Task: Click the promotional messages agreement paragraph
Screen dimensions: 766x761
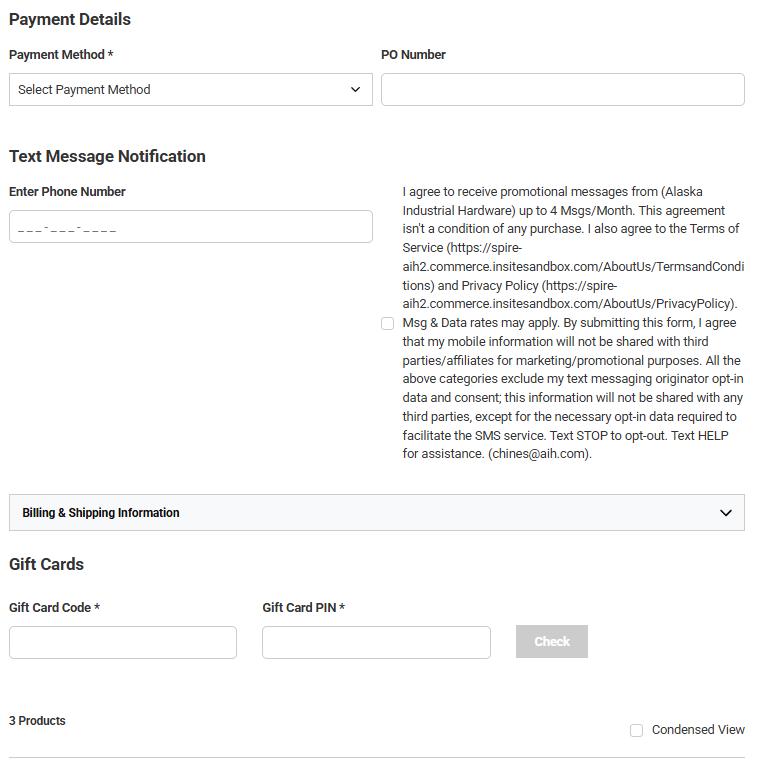Action: [572, 322]
